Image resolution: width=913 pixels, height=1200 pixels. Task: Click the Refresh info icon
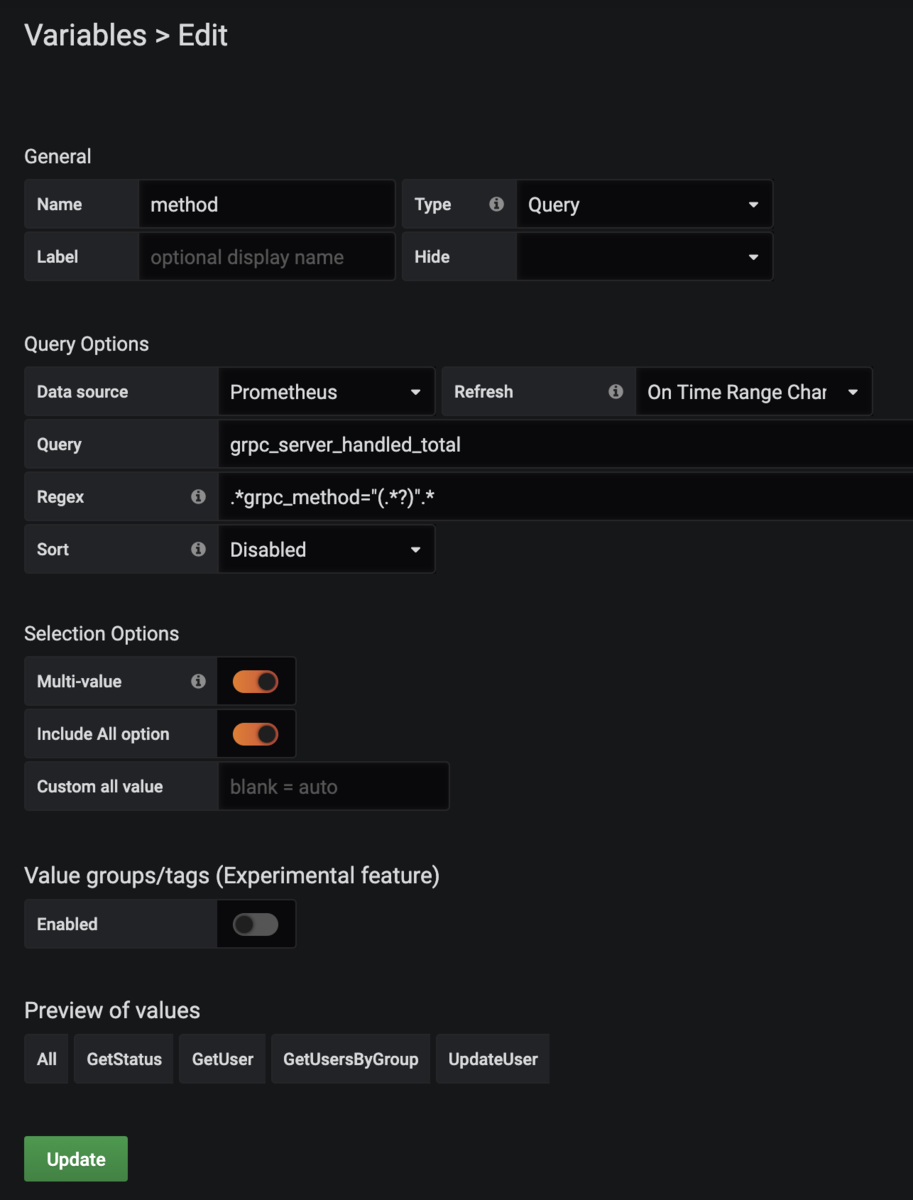616,392
